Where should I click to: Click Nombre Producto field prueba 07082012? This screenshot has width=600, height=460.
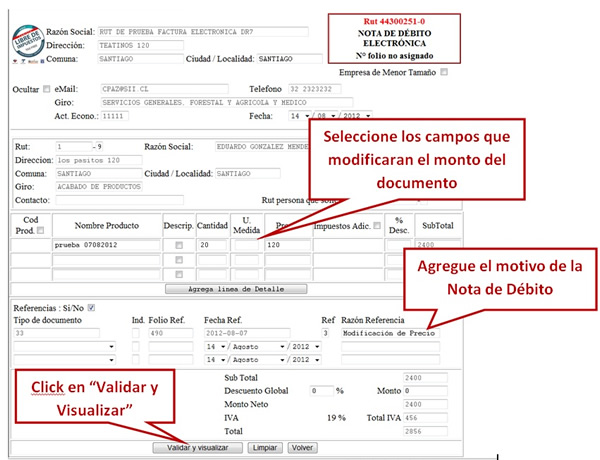pyautogui.click(x=106, y=245)
